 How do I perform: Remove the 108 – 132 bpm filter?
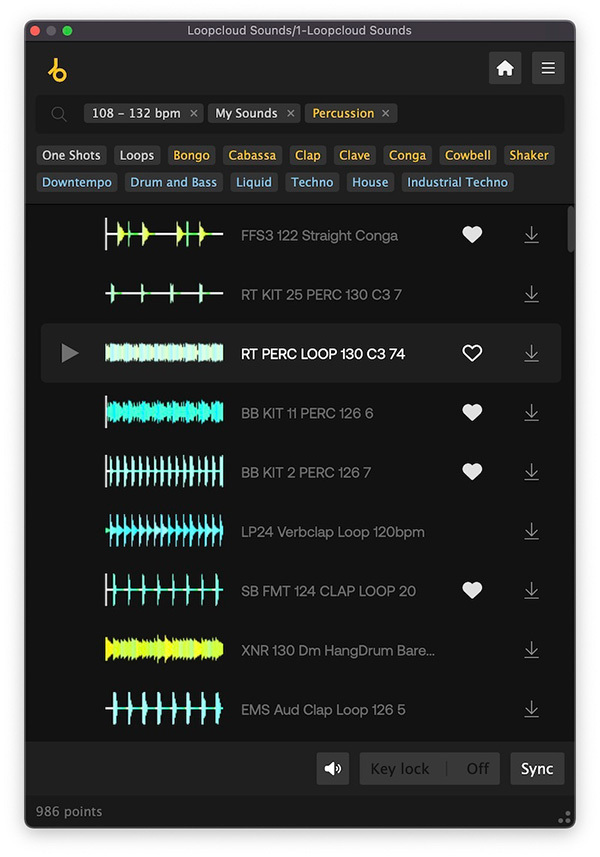pos(194,114)
